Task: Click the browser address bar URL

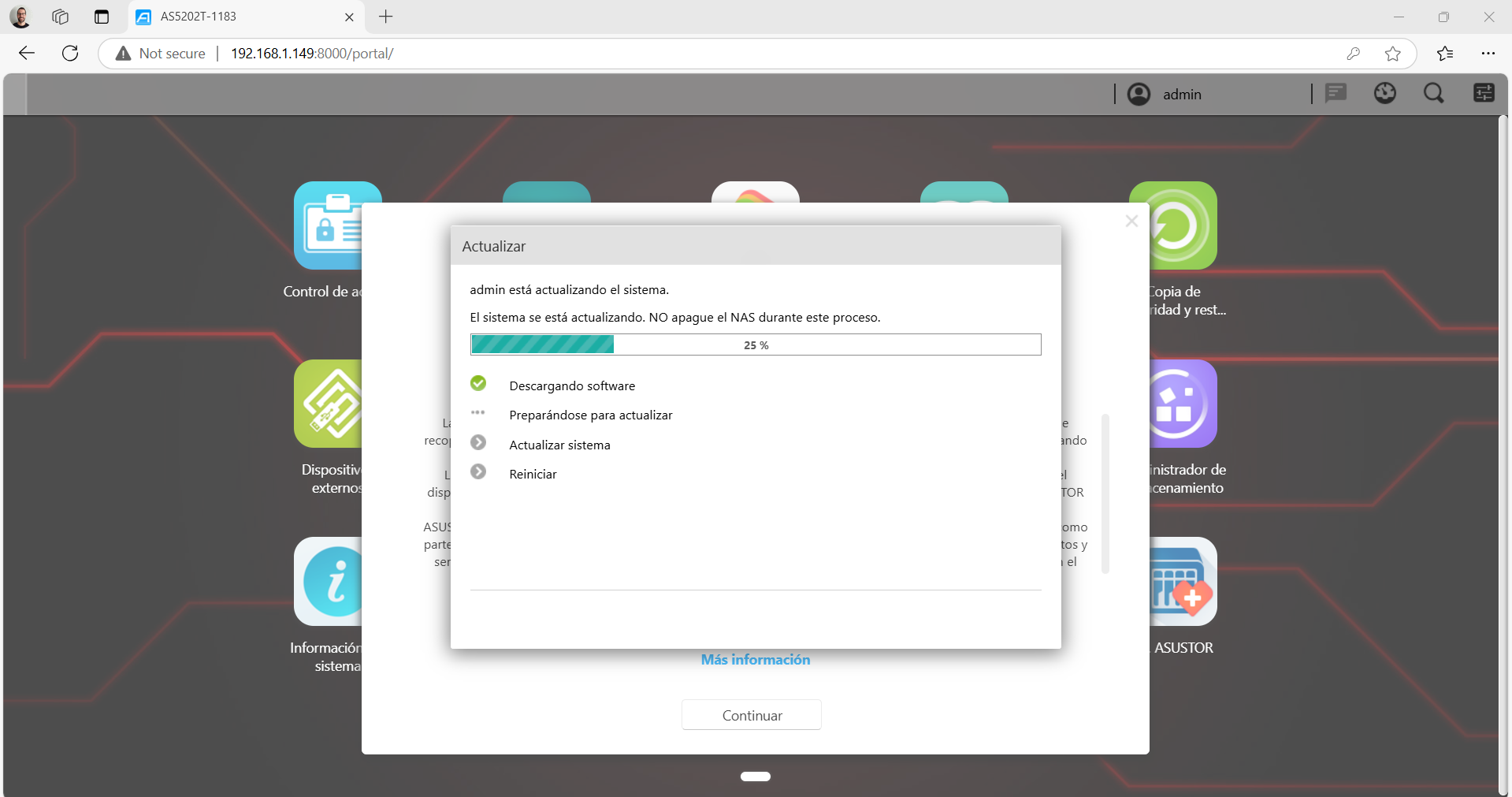Action: tap(312, 54)
